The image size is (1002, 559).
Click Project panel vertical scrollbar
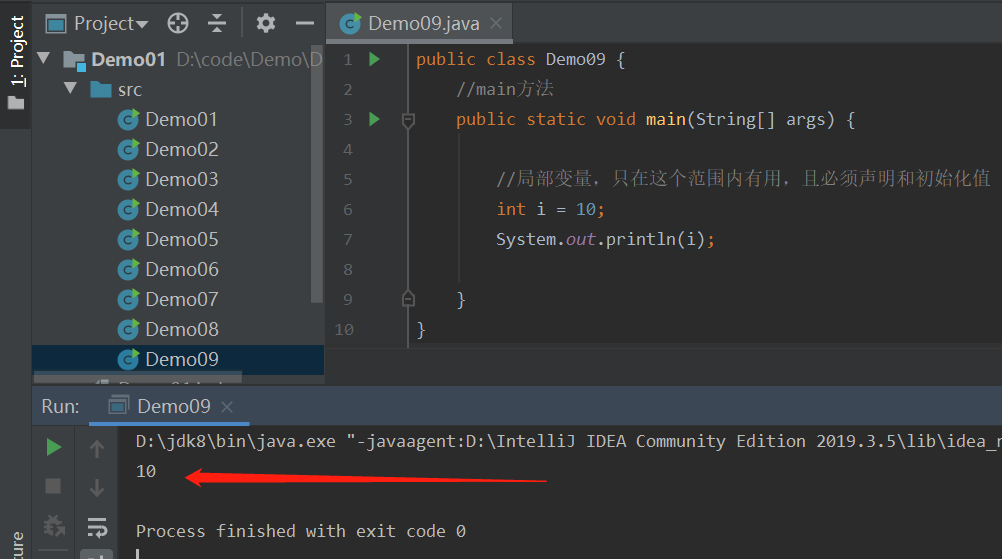coord(316,174)
